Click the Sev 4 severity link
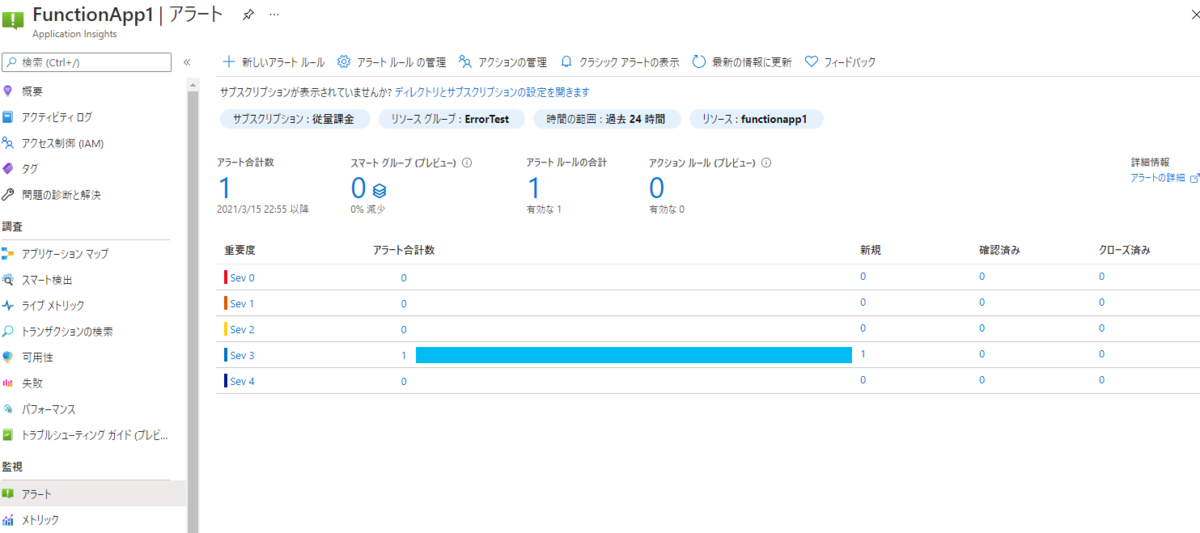This screenshot has height=533, width=1200. coord(242,381)
